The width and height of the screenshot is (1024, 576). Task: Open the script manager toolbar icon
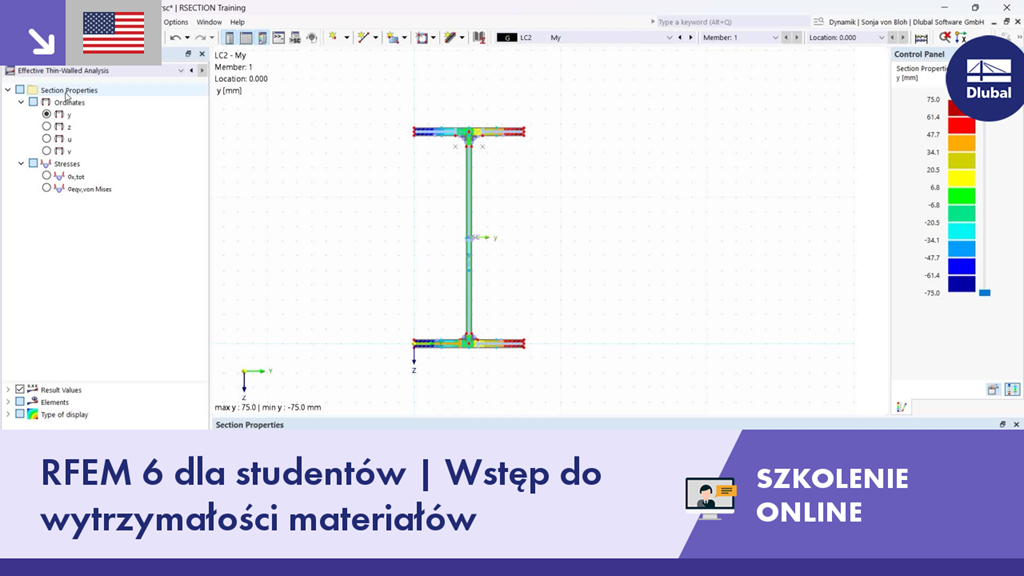pos(295,38)
